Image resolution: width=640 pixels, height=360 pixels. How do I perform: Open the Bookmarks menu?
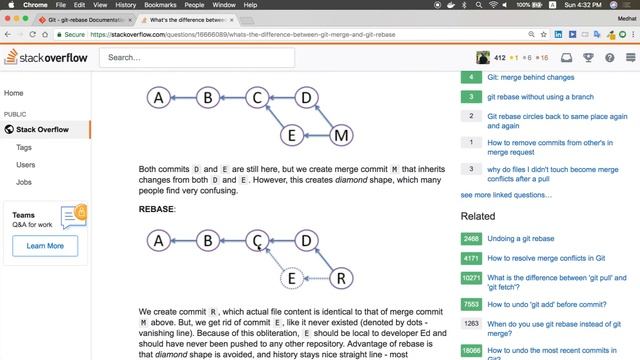point(160,5)
